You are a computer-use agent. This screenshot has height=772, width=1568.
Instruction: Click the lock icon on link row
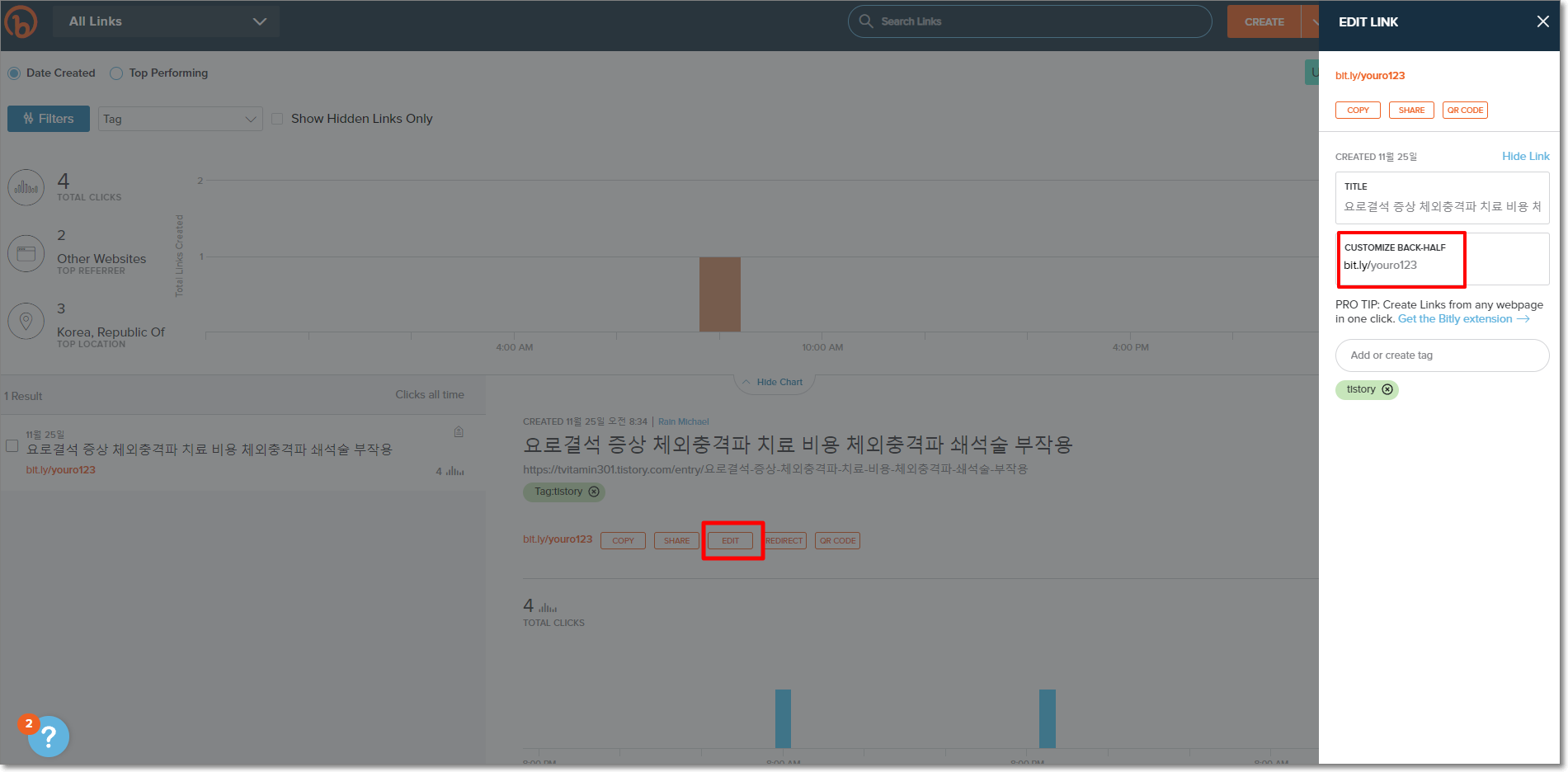(x=459, y=431)
